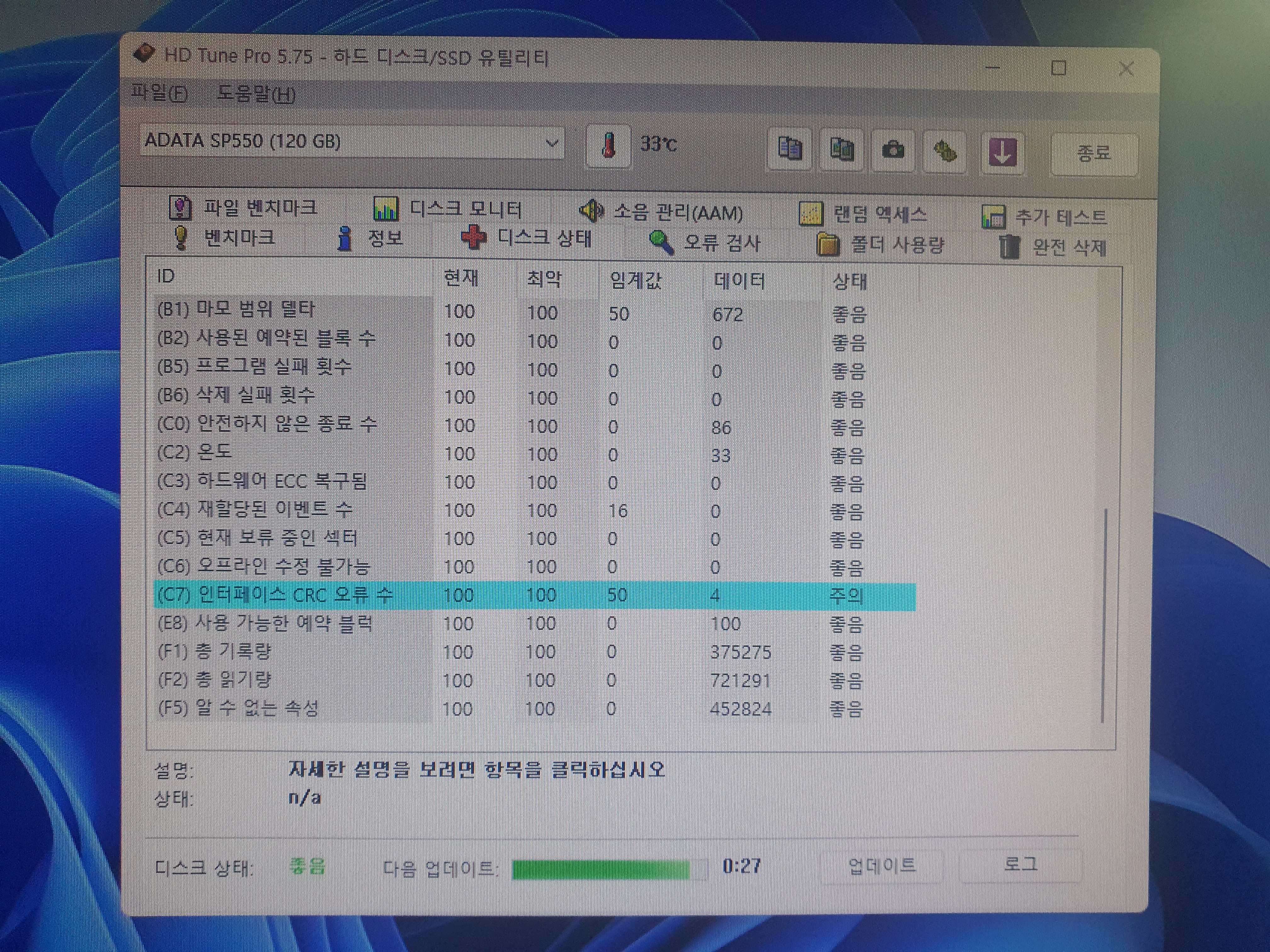This screenshot has width=1270, height=952.
Task: Click the copy info to clipboard icon
Action: (x=790, y=149)
